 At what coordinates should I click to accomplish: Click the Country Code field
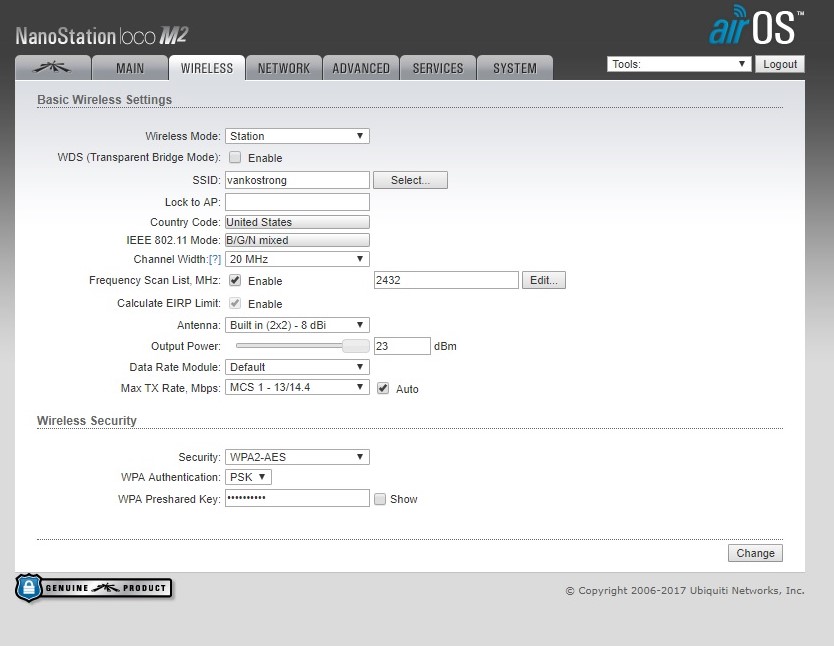[297, 222]
